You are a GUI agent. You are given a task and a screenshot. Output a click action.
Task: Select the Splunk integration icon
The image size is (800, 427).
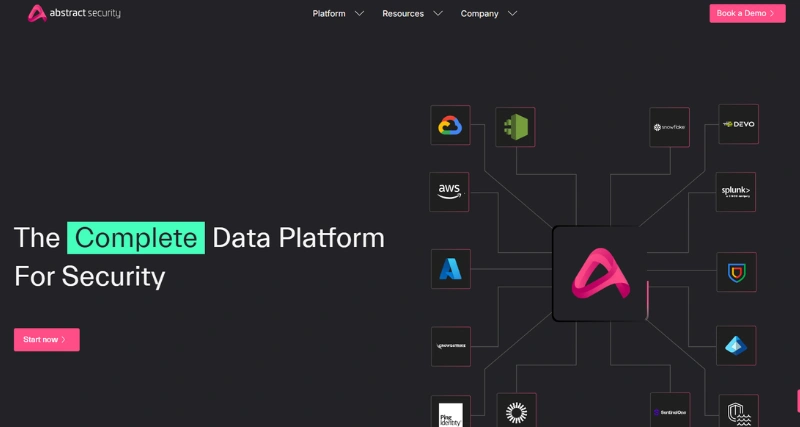[x=735, y=191]
